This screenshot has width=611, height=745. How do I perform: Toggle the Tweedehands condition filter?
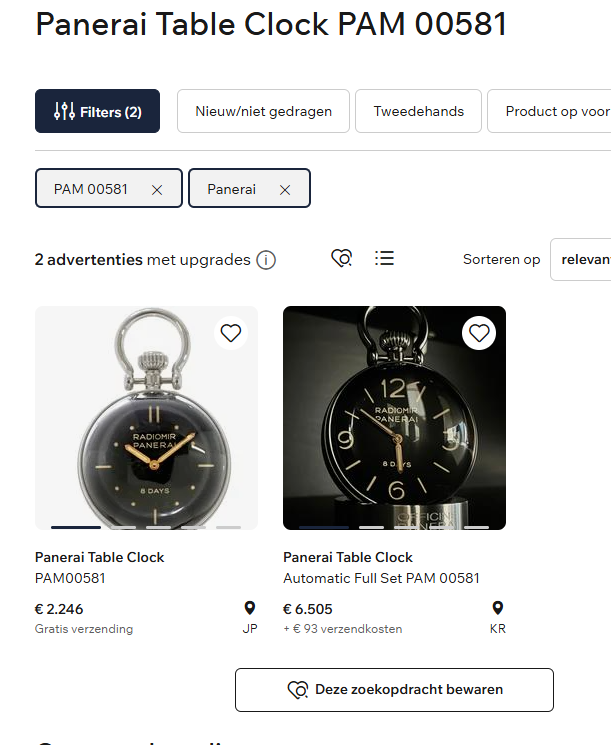(418, 111)
